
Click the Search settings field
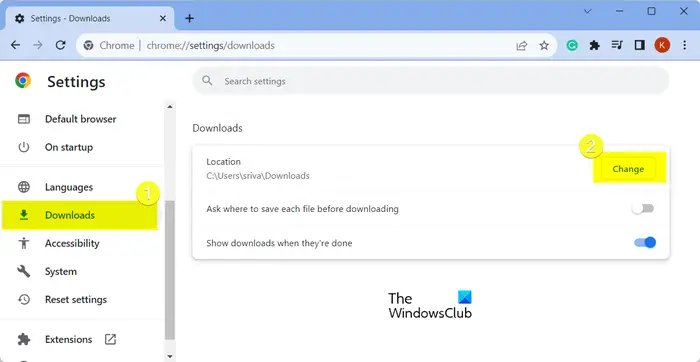coord(430,81)
